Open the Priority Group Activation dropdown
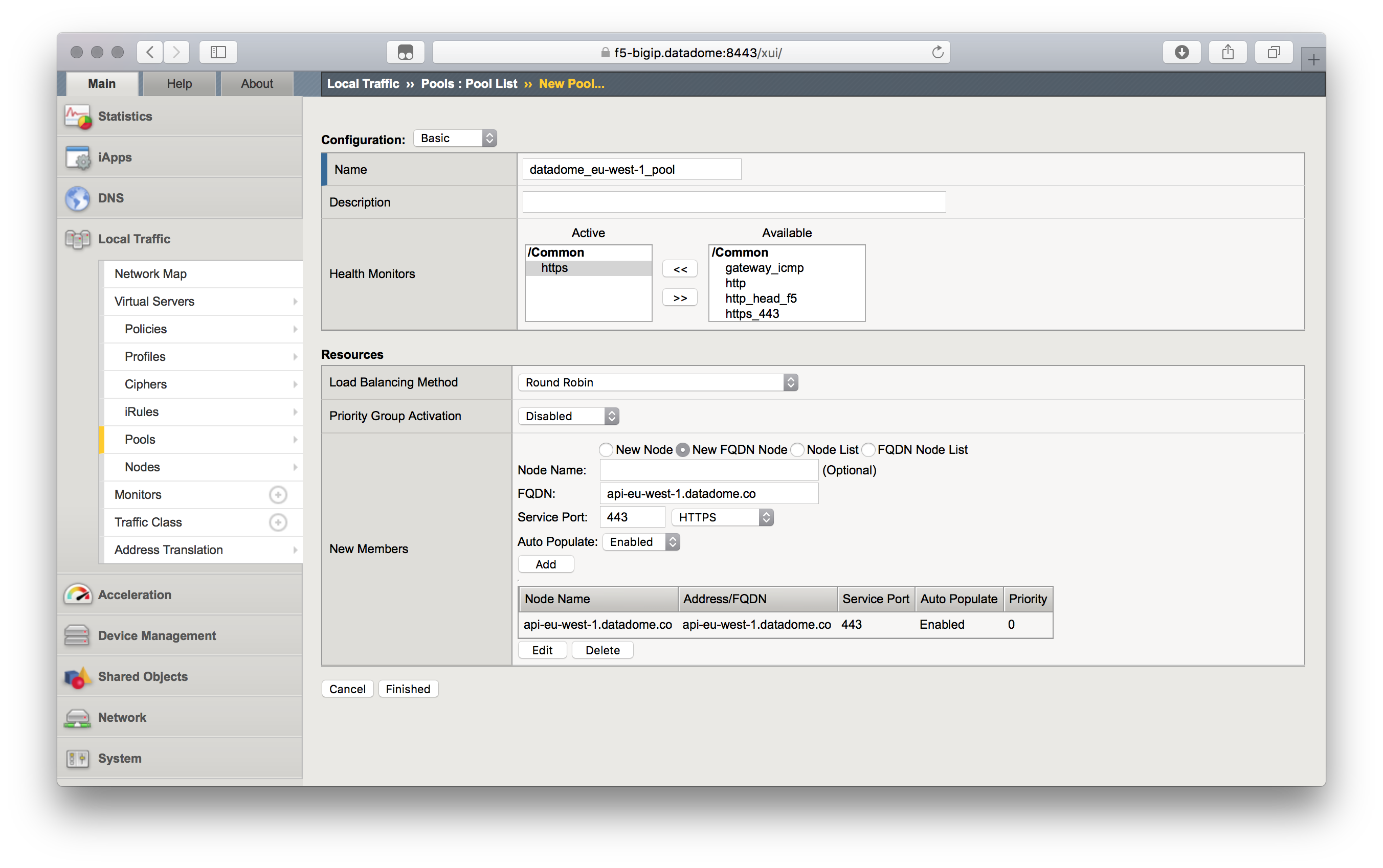Screen dimensions: 1383x868 pyautogui.click(x=568, y=416)
